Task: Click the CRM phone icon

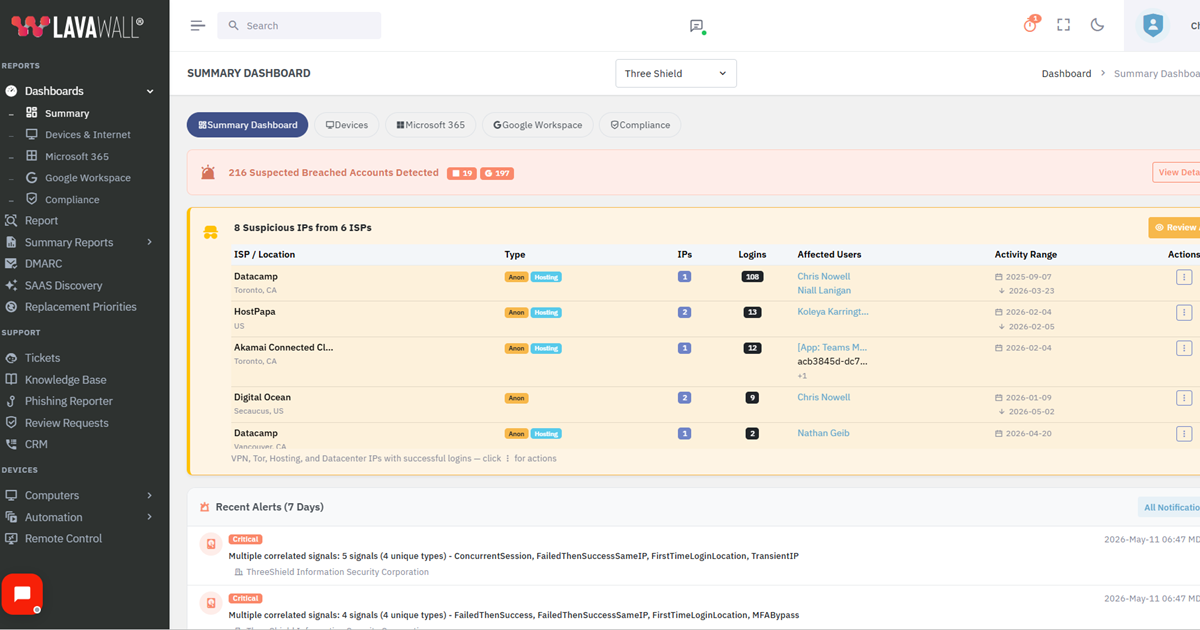Action: pos(11,444)
